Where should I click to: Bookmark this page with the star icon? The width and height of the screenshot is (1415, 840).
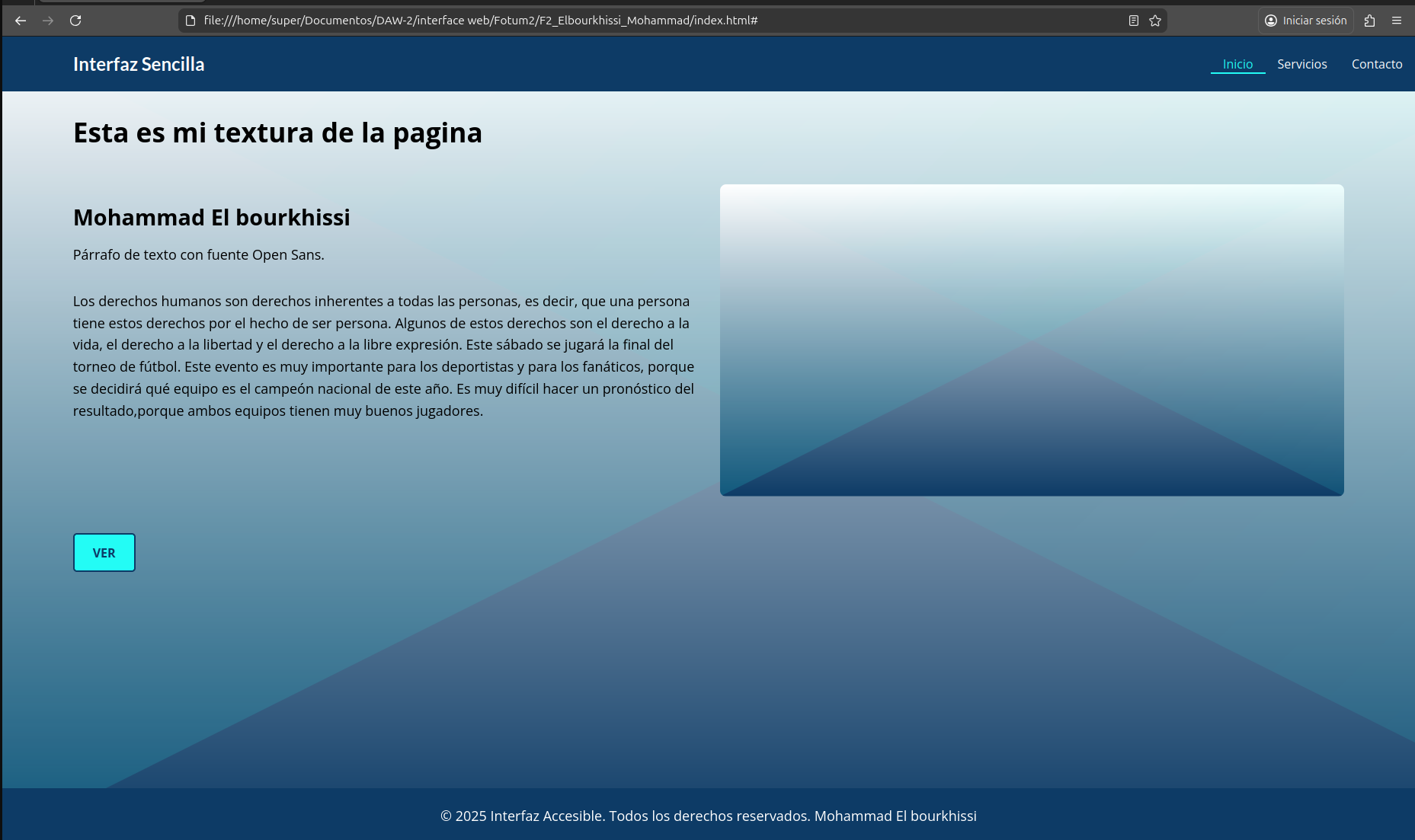[1155, 21]
